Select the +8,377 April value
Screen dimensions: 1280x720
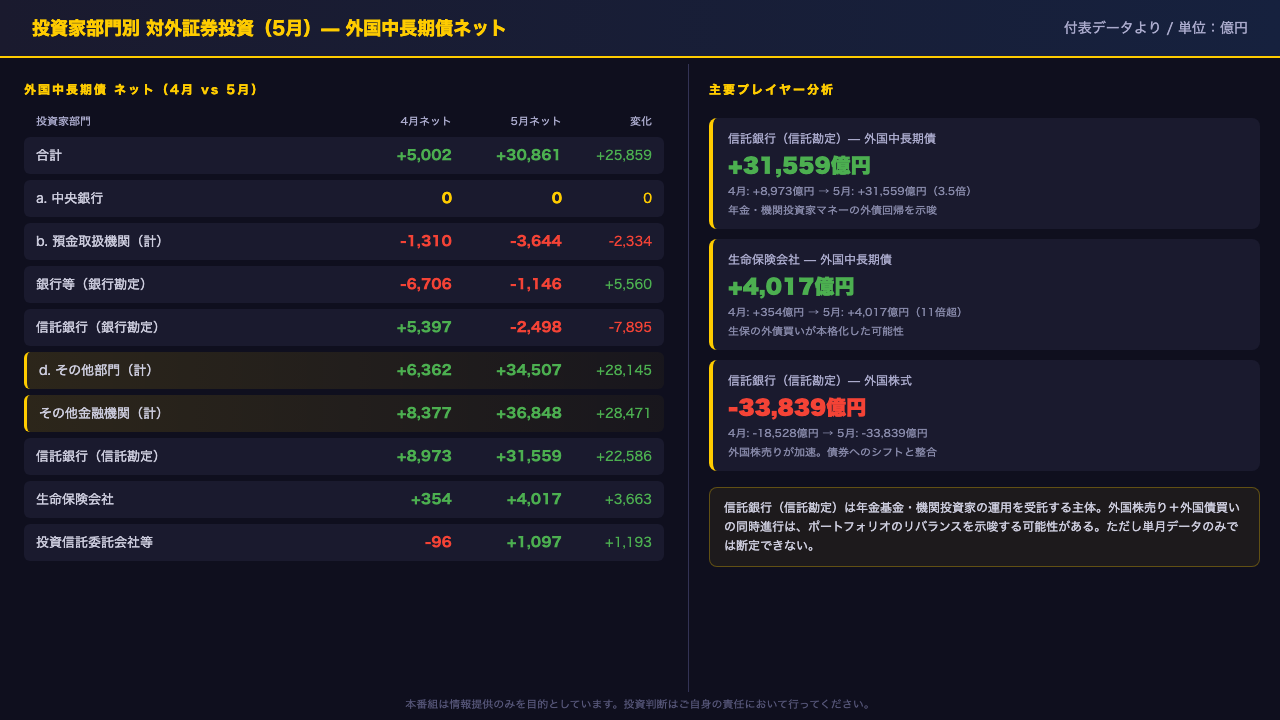coord(424,414)
